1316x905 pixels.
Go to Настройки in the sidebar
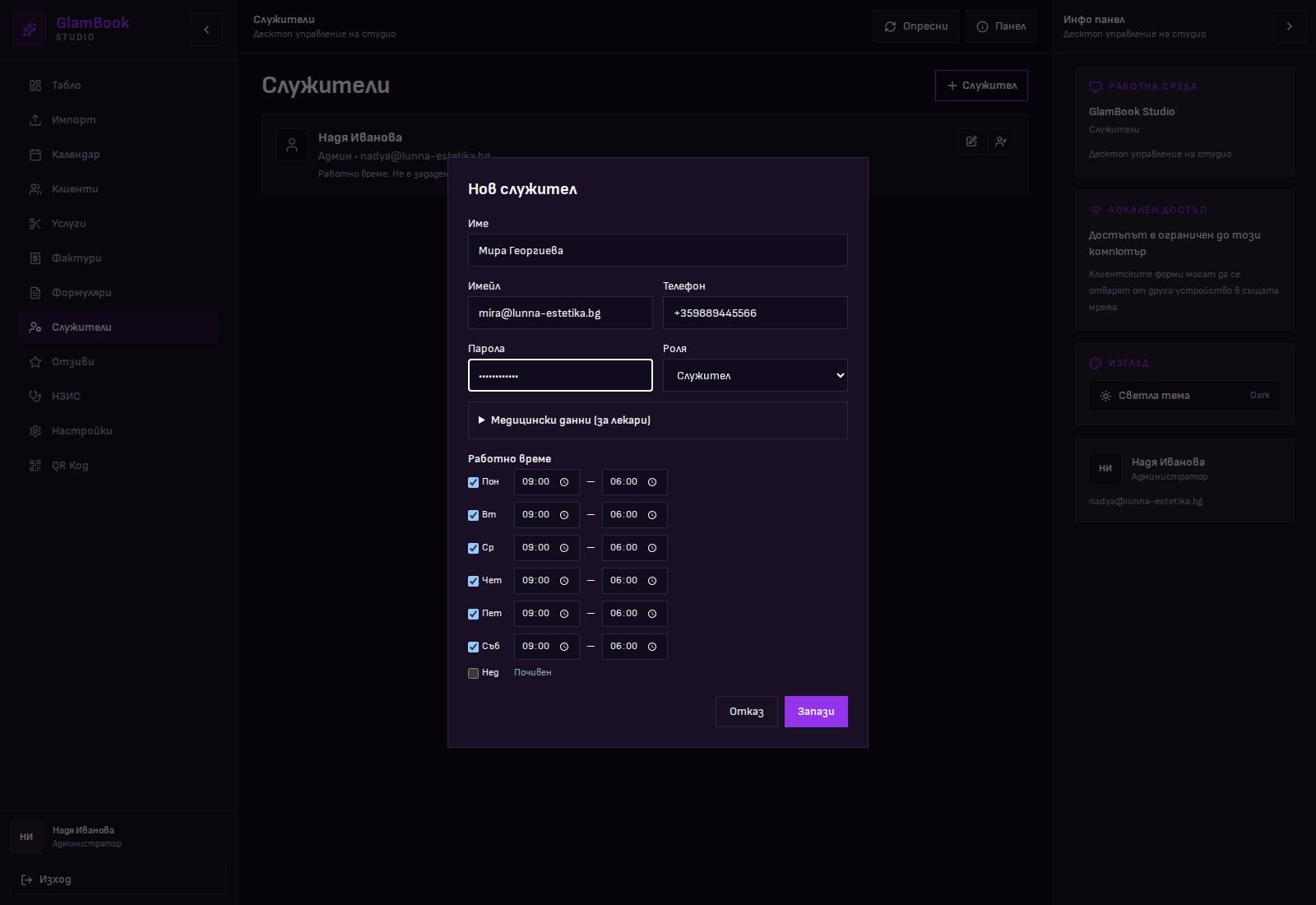point(81,431)
